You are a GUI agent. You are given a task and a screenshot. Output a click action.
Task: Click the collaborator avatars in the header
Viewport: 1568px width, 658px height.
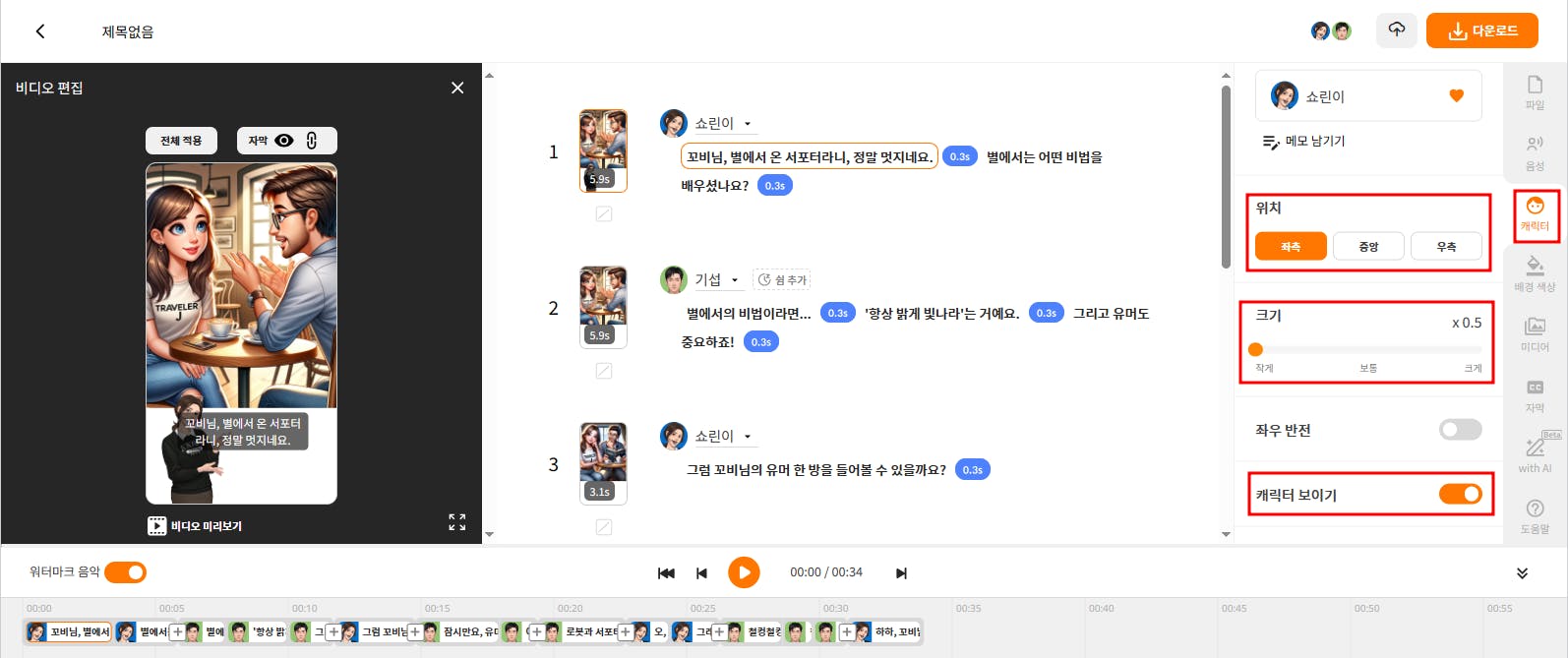(x=1331, y=30)
